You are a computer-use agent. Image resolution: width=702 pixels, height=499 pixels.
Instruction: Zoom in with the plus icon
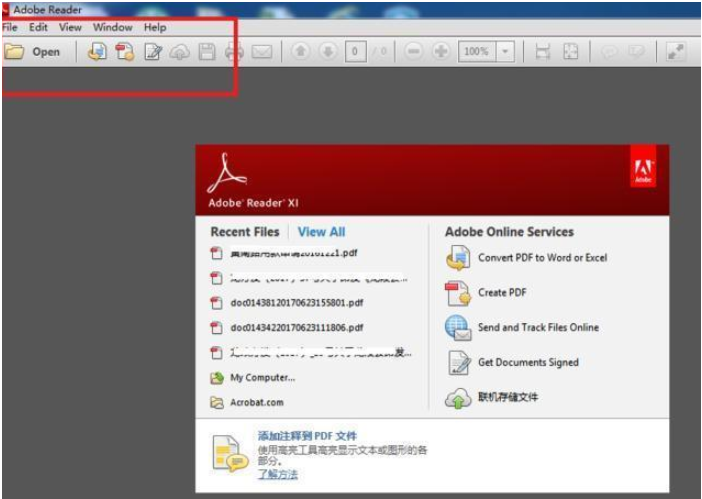(441, 51)
